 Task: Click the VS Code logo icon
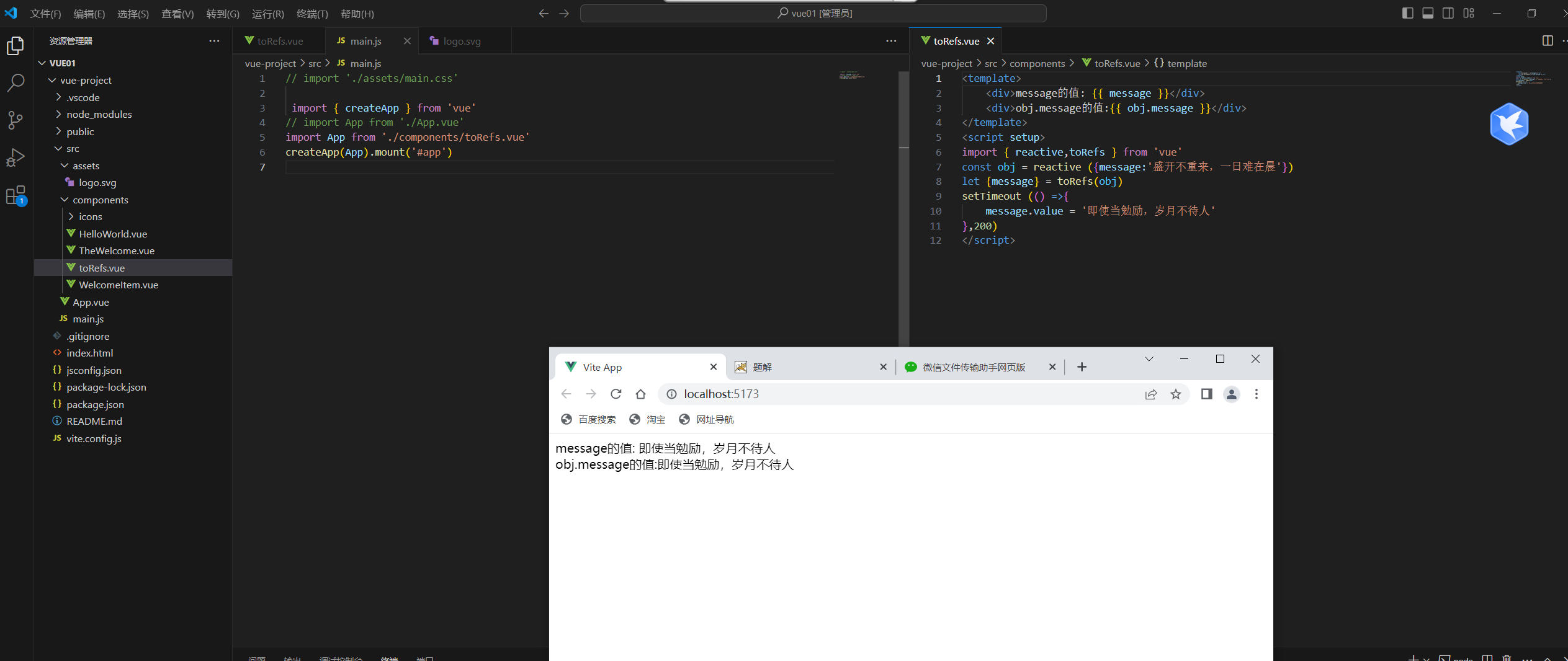click(x=11, y=13)
